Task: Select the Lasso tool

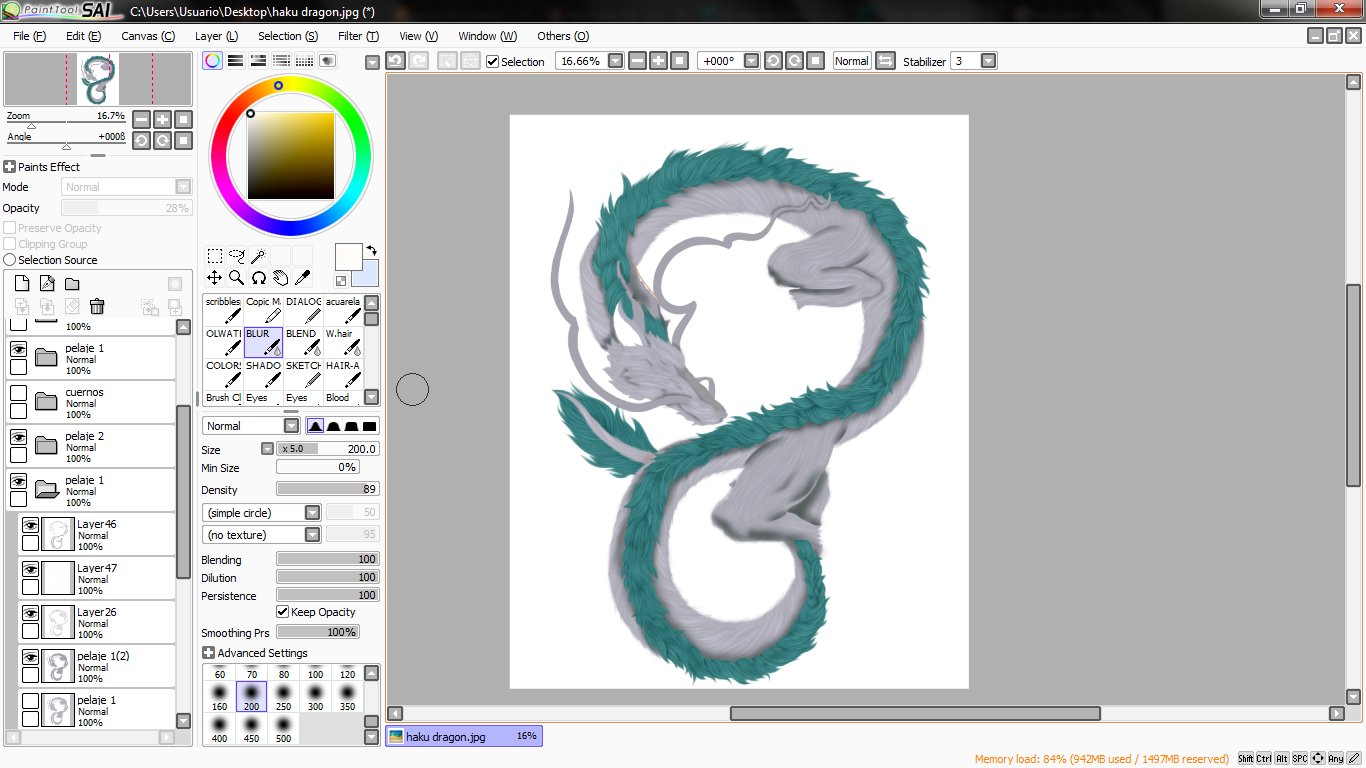Action: click(x=236, y=256)
